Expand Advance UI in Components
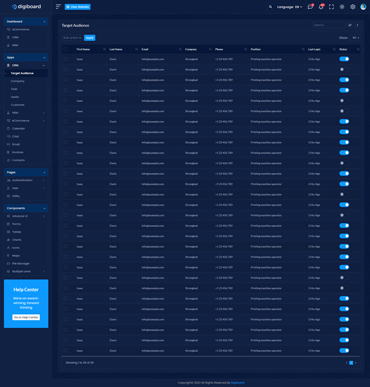This screenshot has width=370, height=387. click(x=26, y=216)
